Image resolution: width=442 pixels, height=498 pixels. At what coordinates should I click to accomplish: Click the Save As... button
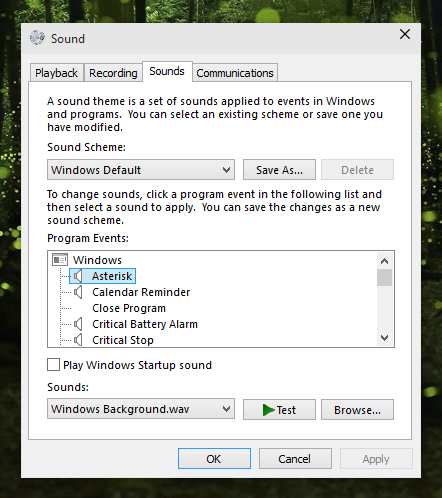(x=279, y=170)
